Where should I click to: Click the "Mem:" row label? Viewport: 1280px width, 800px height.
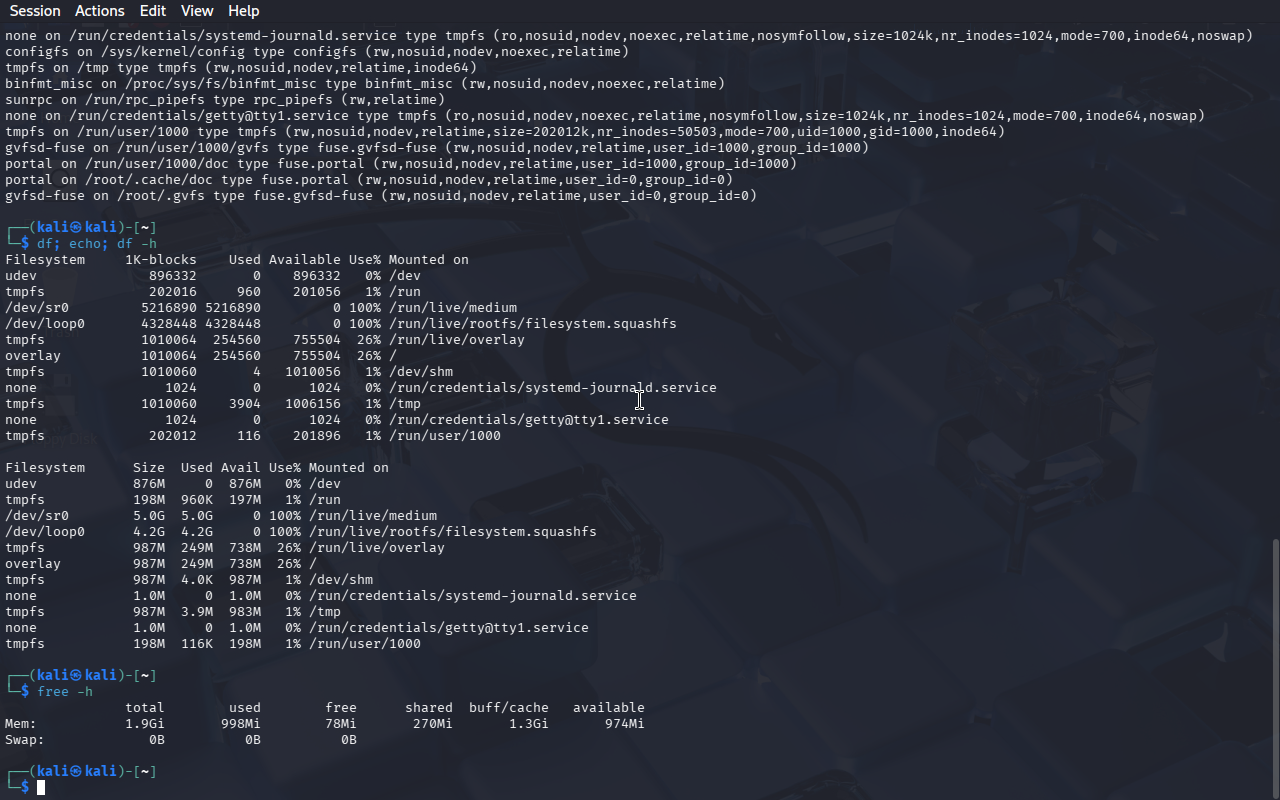tap(21, 724)
